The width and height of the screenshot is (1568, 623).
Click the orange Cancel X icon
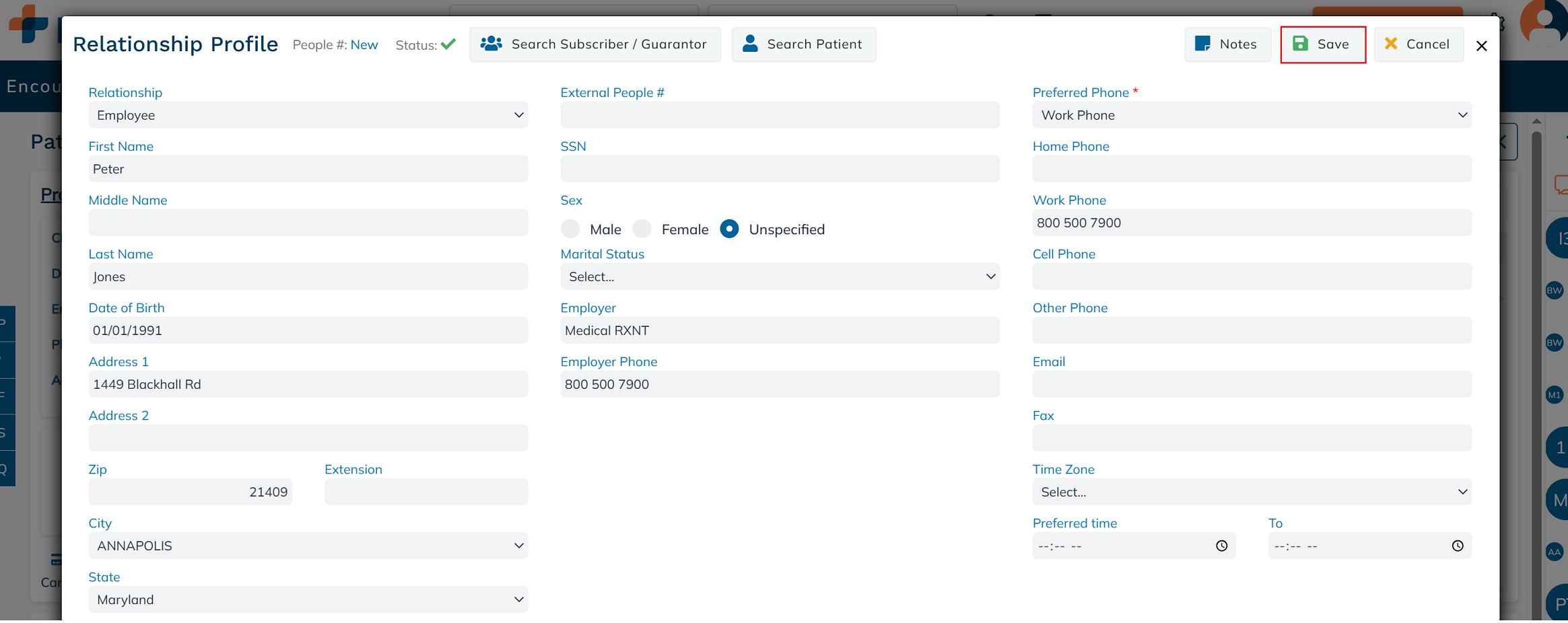(x=1391, y=44)
